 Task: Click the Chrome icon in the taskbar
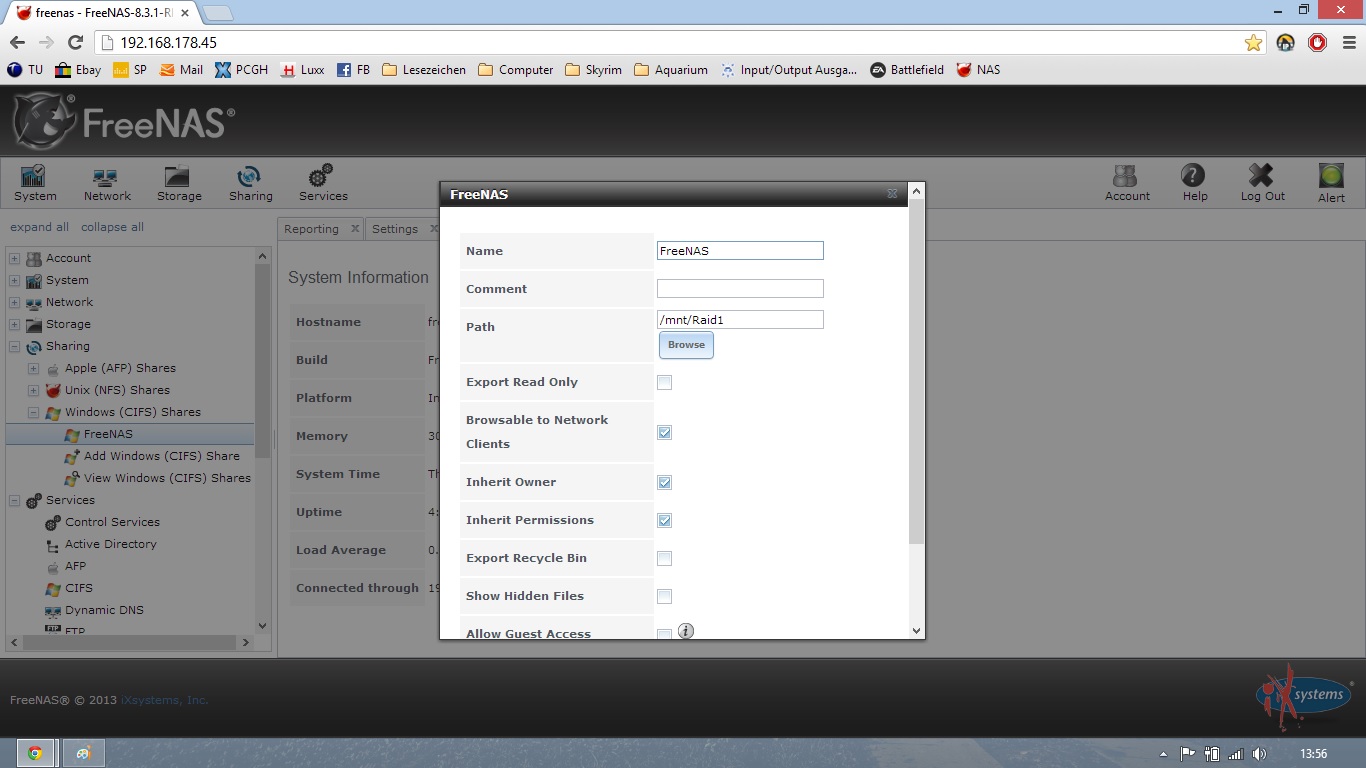point(35,753)
